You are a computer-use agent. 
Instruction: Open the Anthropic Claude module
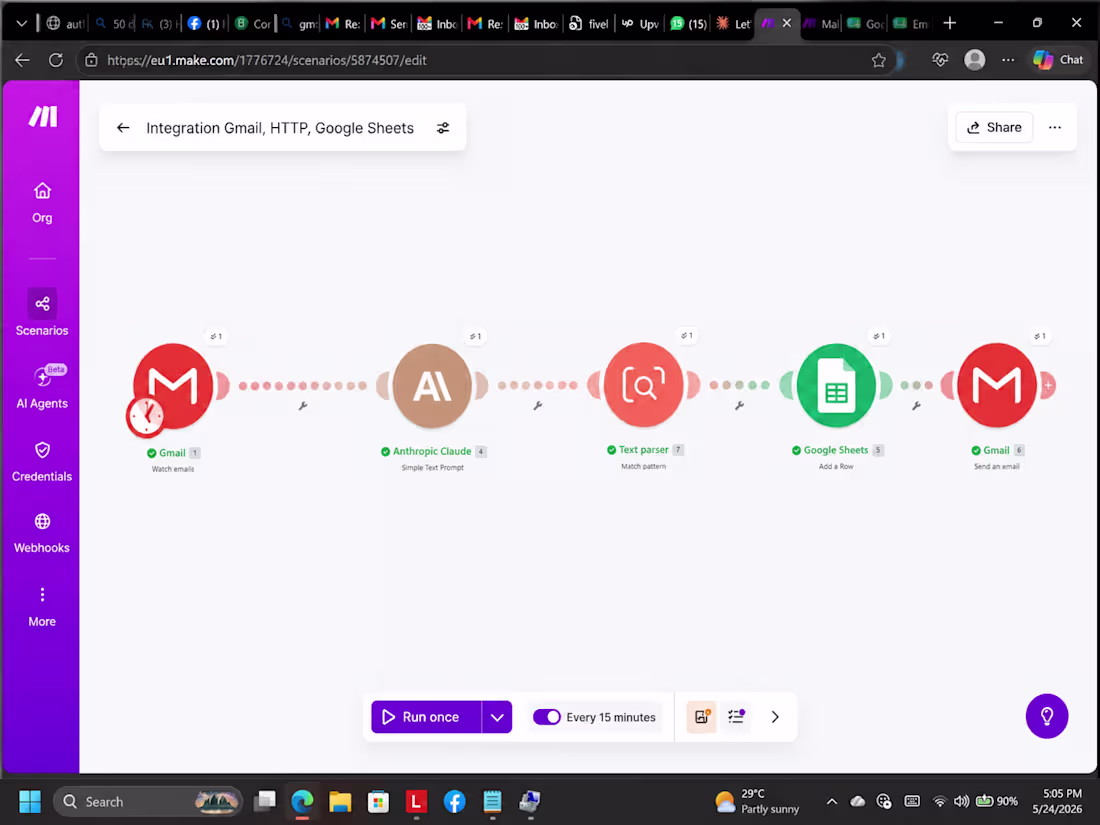tap(432, 386)
